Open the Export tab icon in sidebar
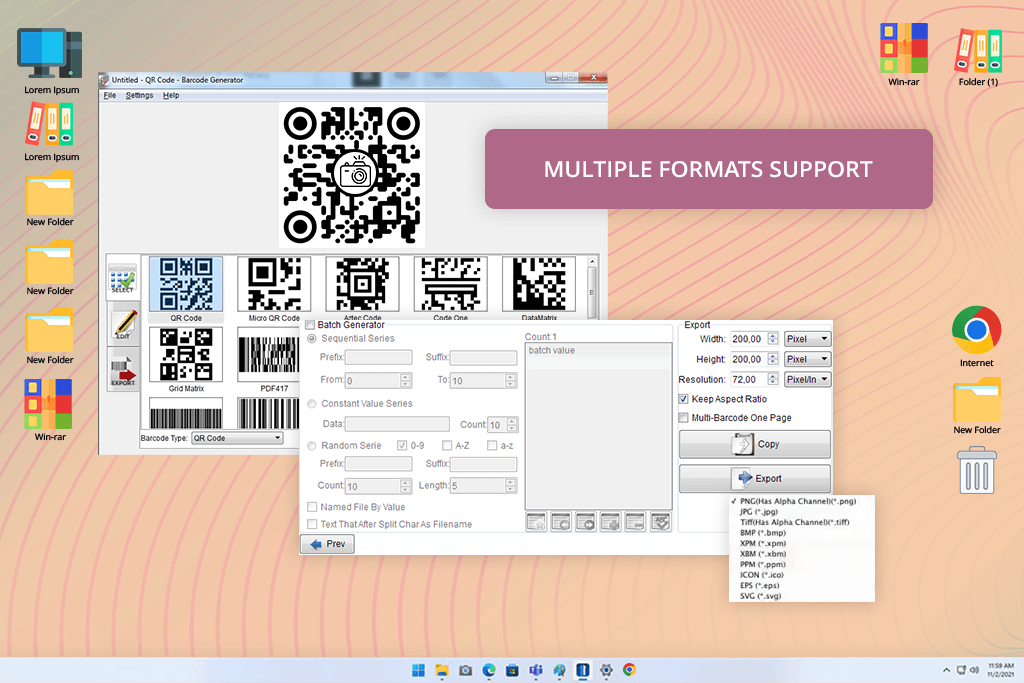Viewport: 1024px width, 683px height. (x=123, y=370)
